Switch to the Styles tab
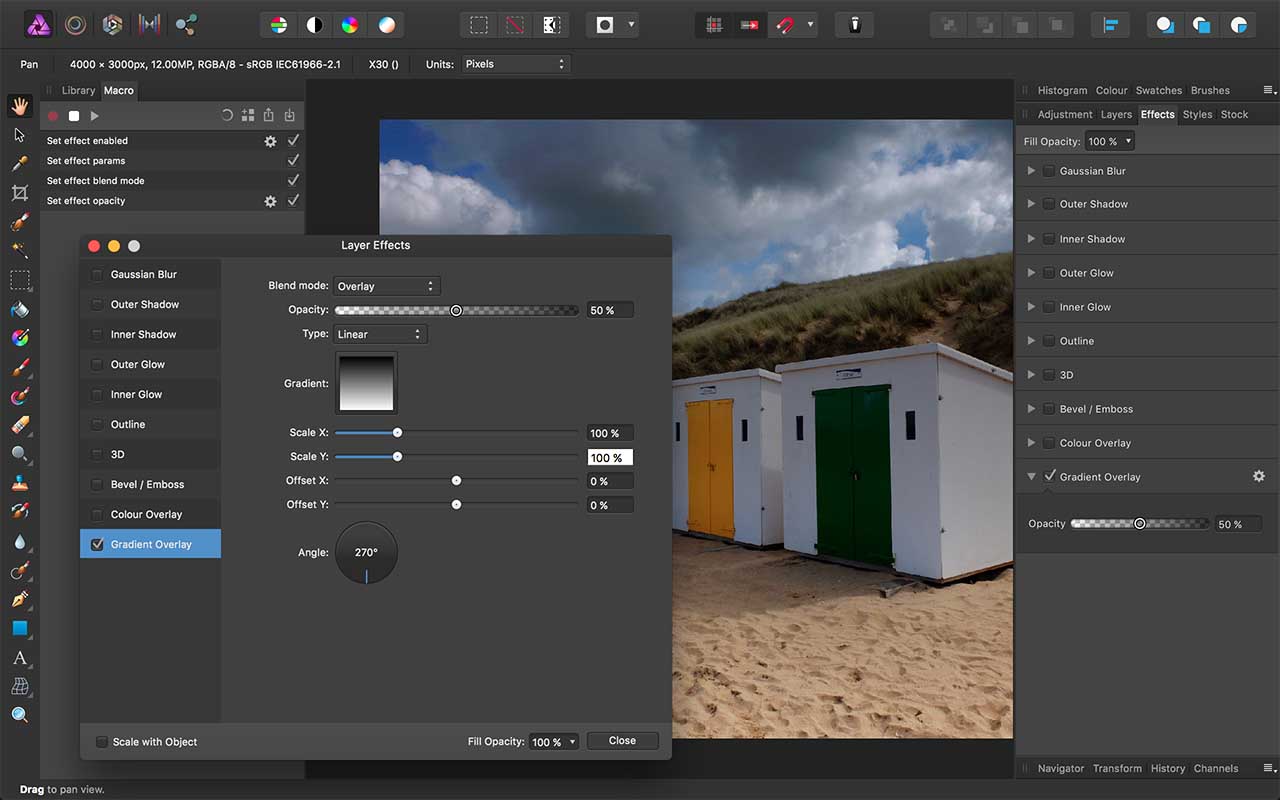 coord(1197,114)
